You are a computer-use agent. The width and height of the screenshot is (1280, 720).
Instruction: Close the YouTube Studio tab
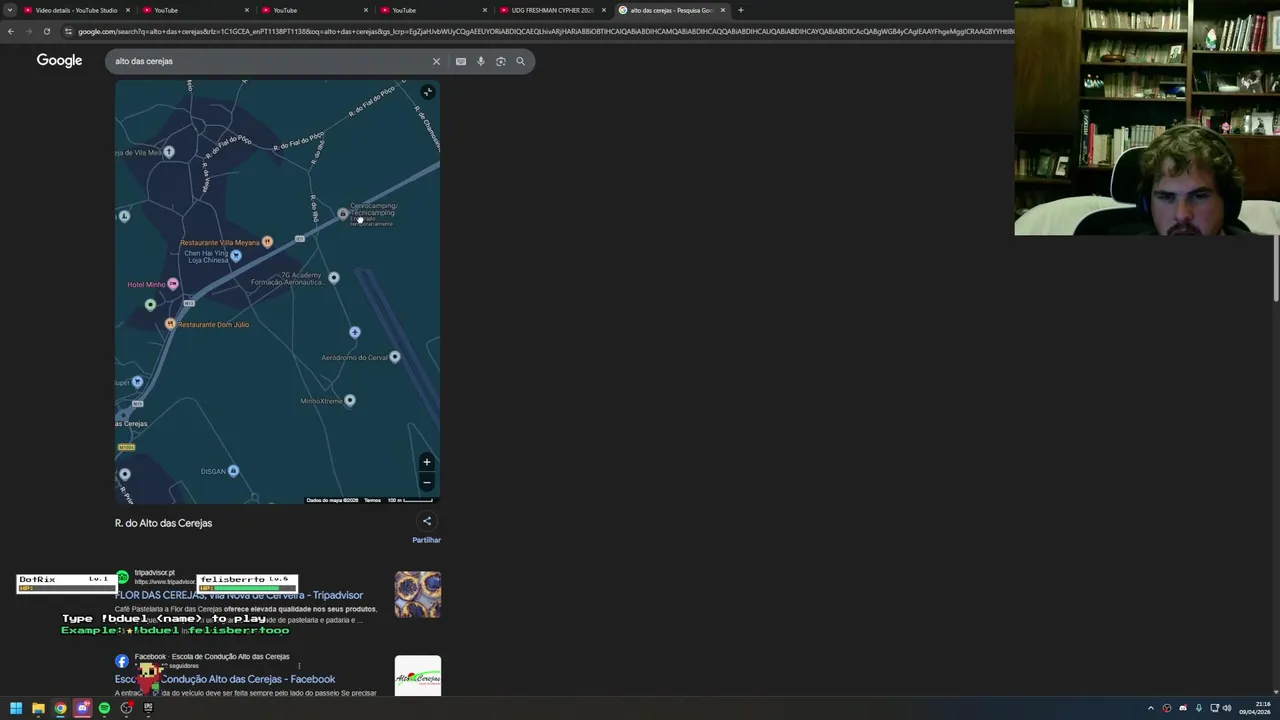tap(127, 10)
